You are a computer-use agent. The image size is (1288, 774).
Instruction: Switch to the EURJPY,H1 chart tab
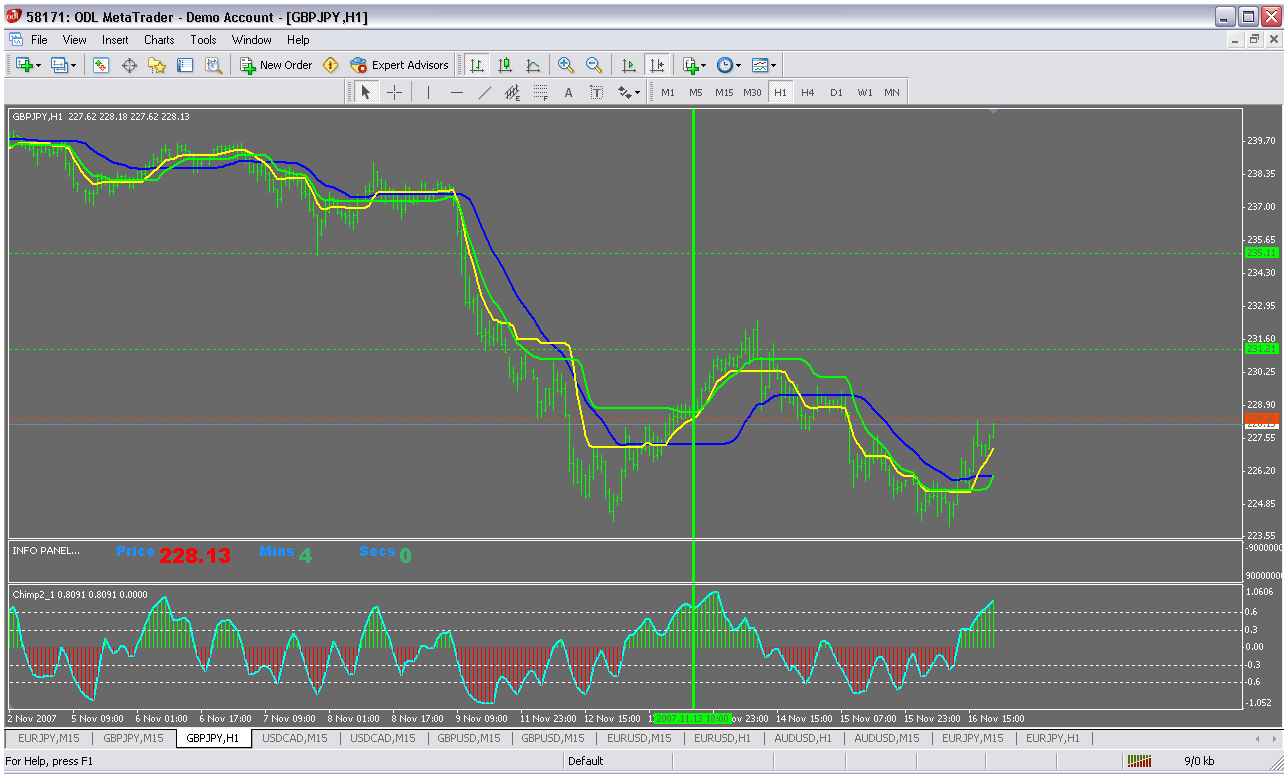pyautogui.click(x=1053, y=738)
